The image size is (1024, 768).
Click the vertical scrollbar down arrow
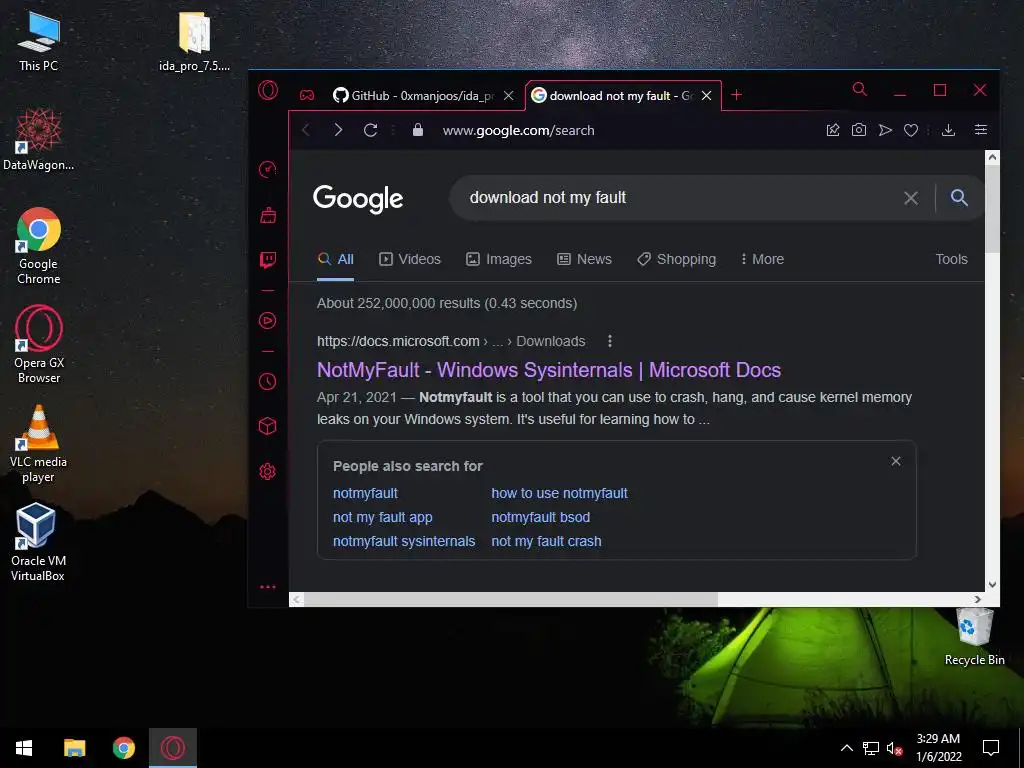[992, 584]
